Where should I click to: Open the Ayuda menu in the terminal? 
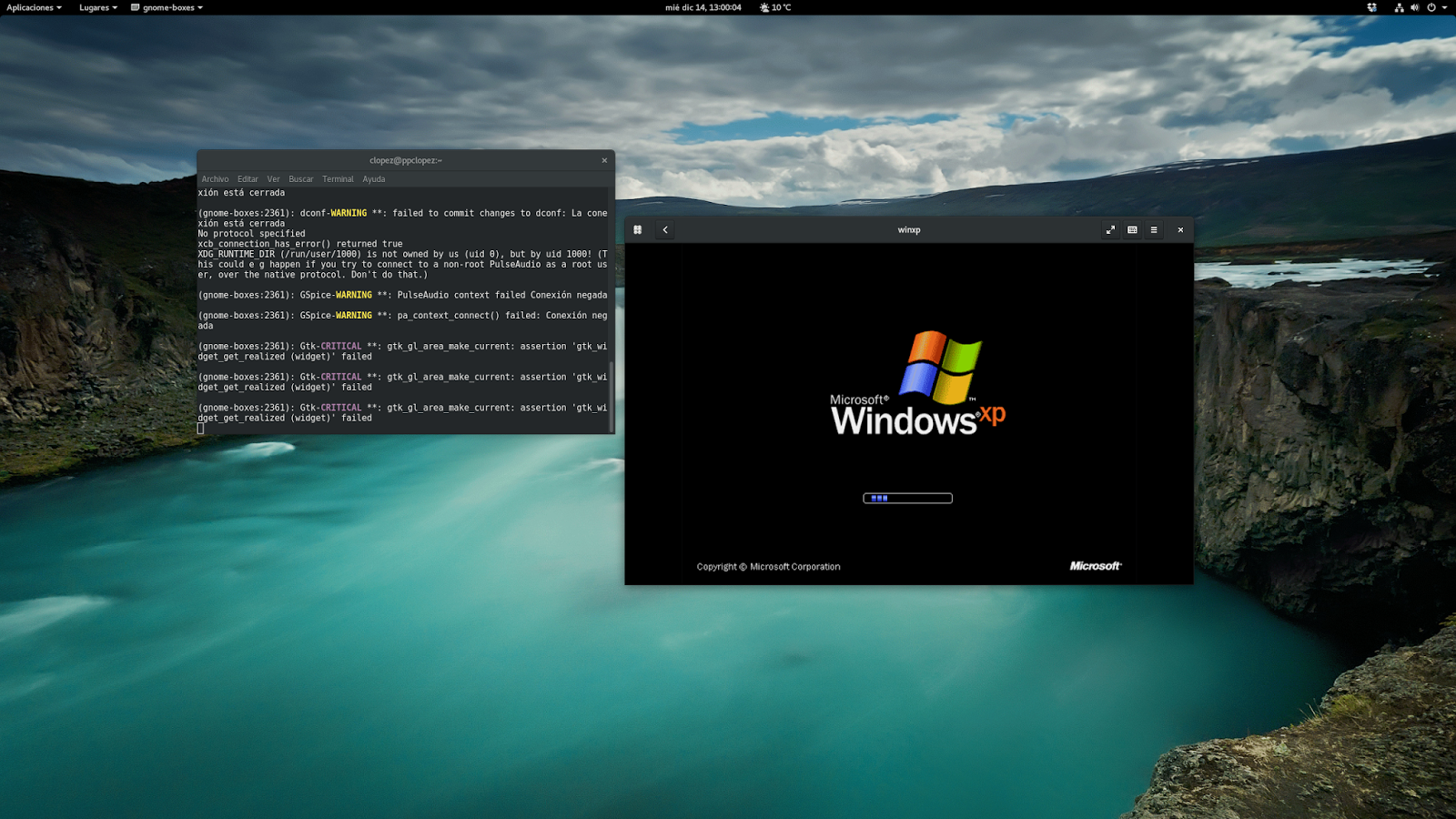coord(374,179)
